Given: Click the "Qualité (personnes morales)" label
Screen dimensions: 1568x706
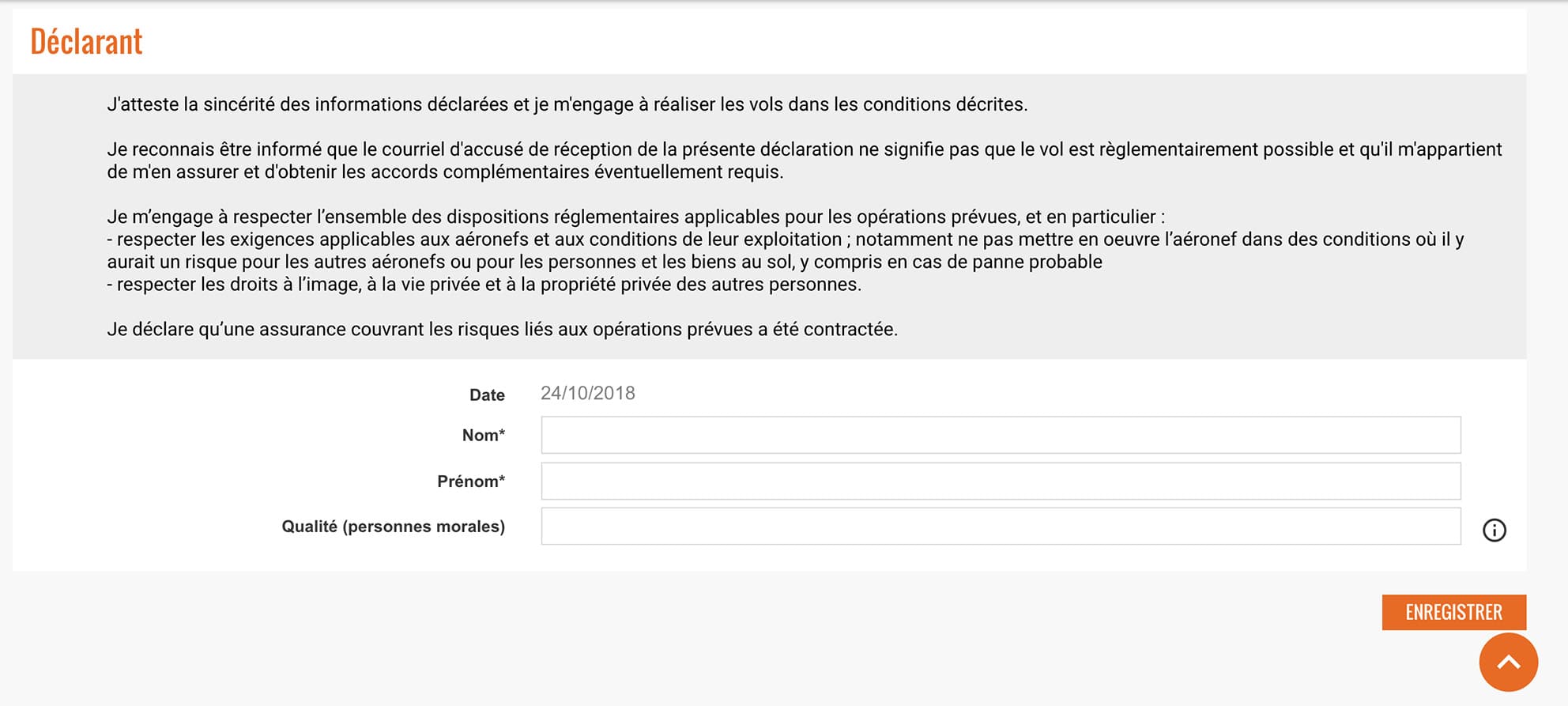Looking at the screenshot, I should click(393, 527).
